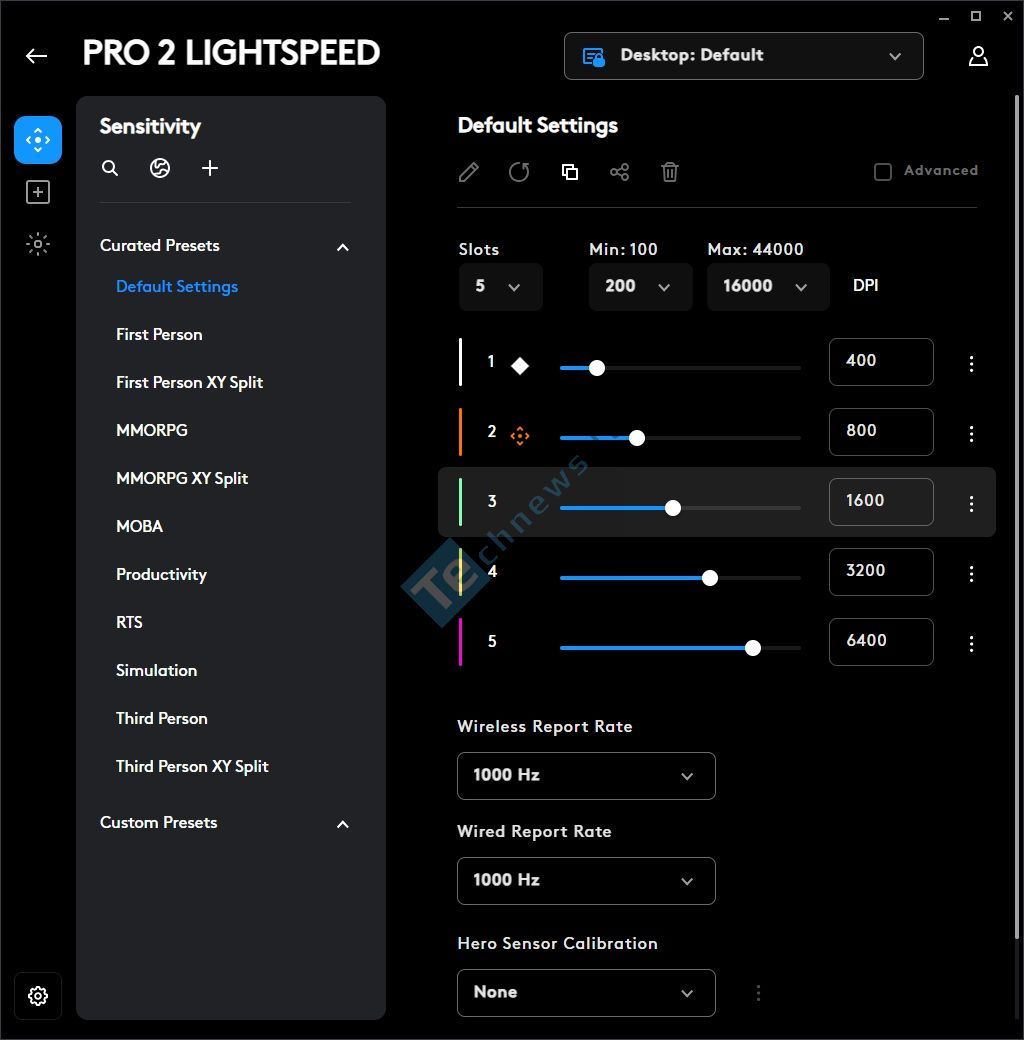This screenshot has width=1024, height=1040.
Task: Select the Productivity preset
Action: click(161, 575)
